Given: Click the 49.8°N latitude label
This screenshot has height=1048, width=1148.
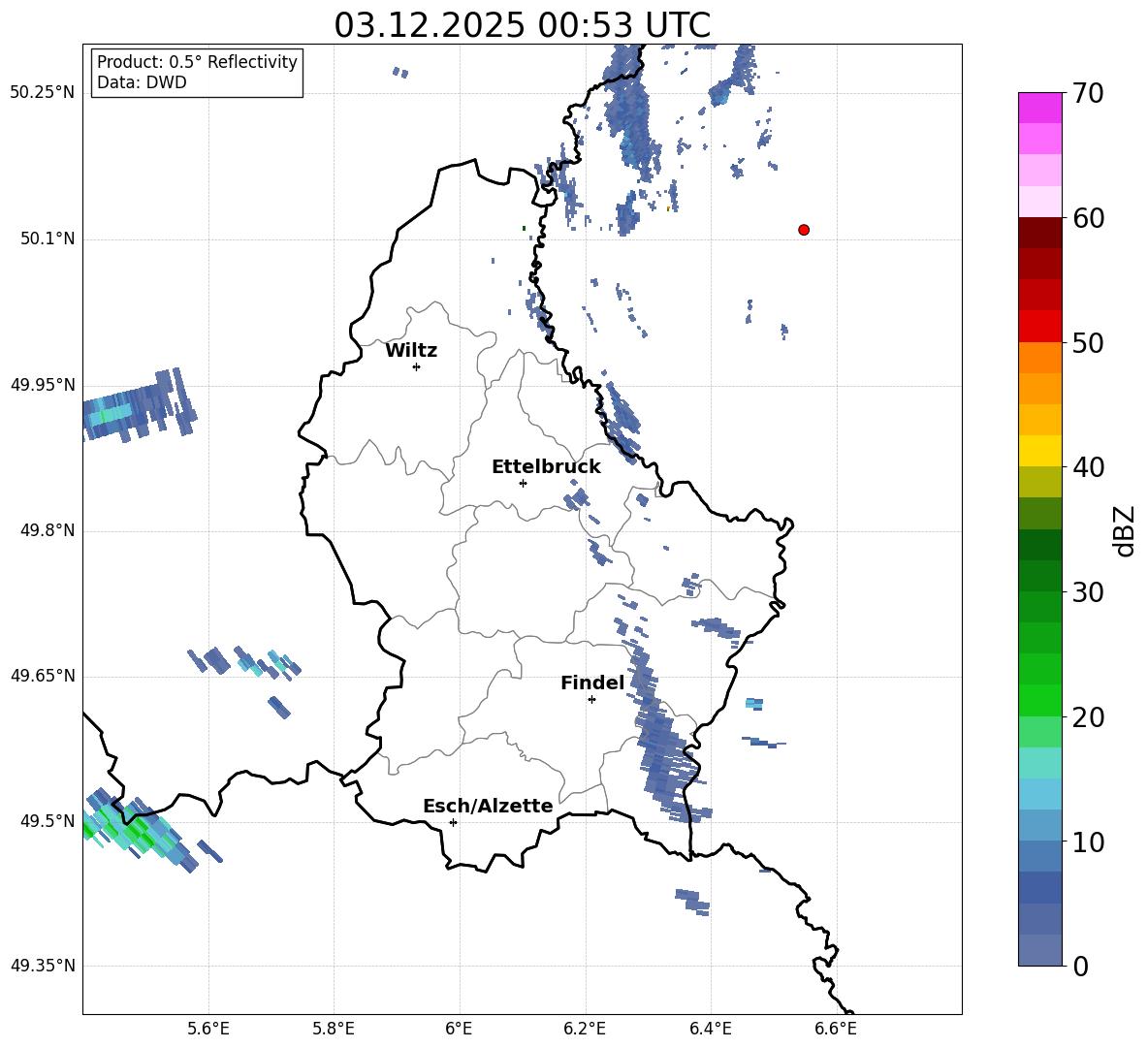Looking at the screenshot, I should point(47,530).
